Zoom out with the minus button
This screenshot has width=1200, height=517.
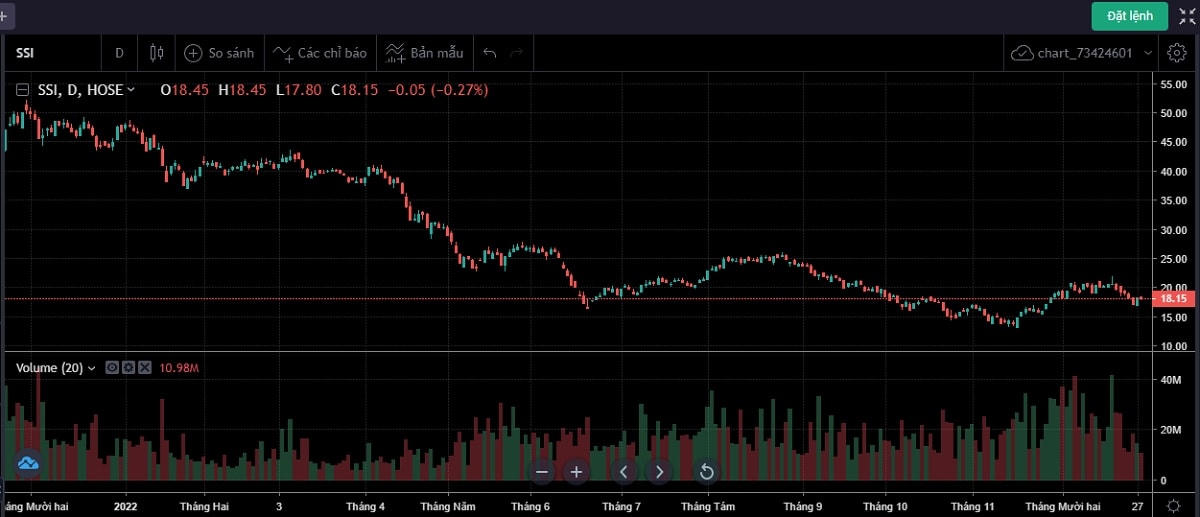542,472
